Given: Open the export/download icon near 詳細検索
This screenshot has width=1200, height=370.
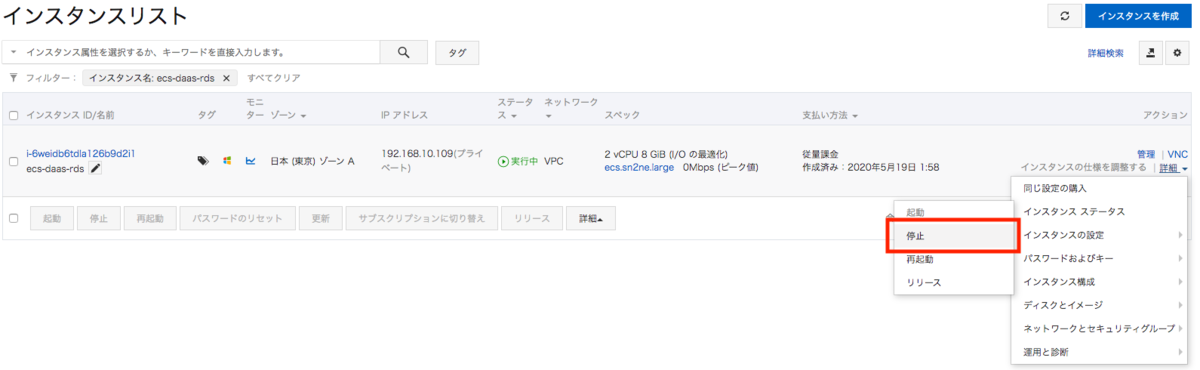Looking at the screenshot, I should (x=1150, y=53).
